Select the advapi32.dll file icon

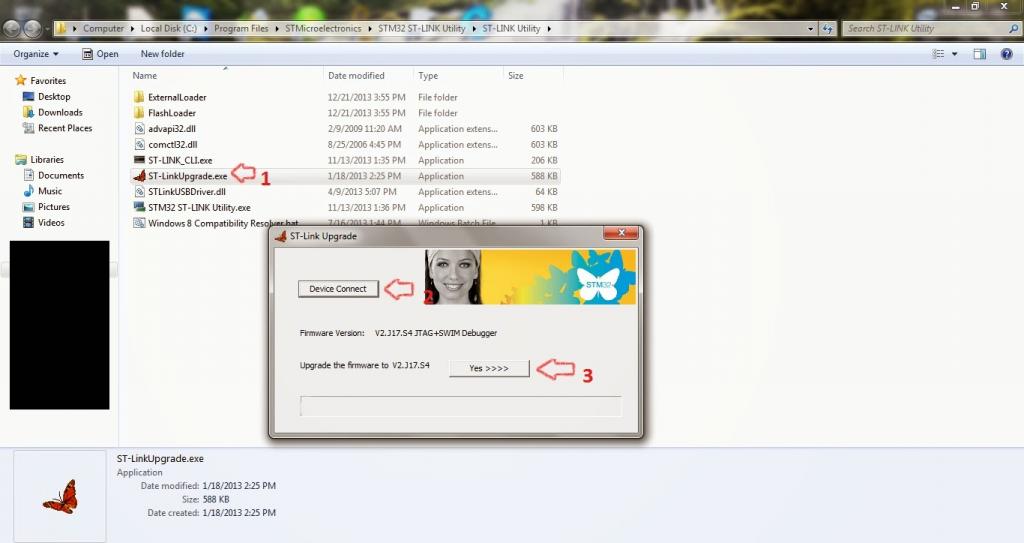pos(139,129)
